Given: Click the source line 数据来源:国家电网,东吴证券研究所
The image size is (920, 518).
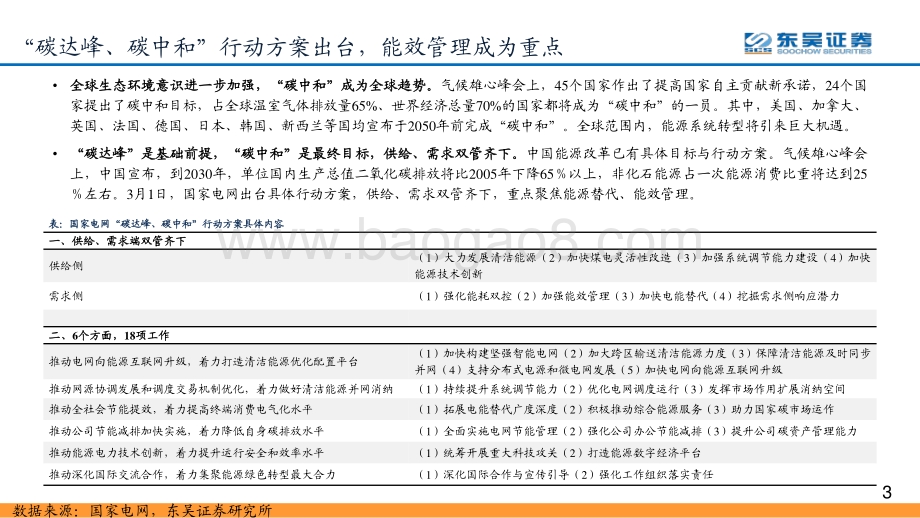Looking at the screenshot, I should point(142,510).
